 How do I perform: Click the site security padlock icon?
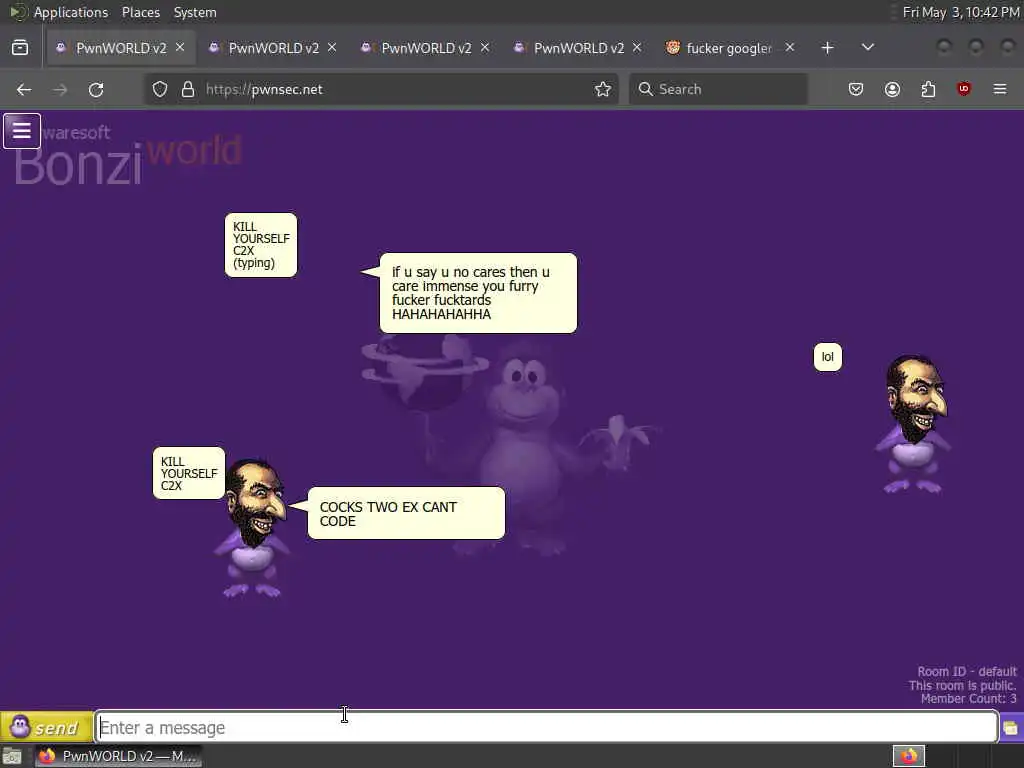[x=188, y=89]
